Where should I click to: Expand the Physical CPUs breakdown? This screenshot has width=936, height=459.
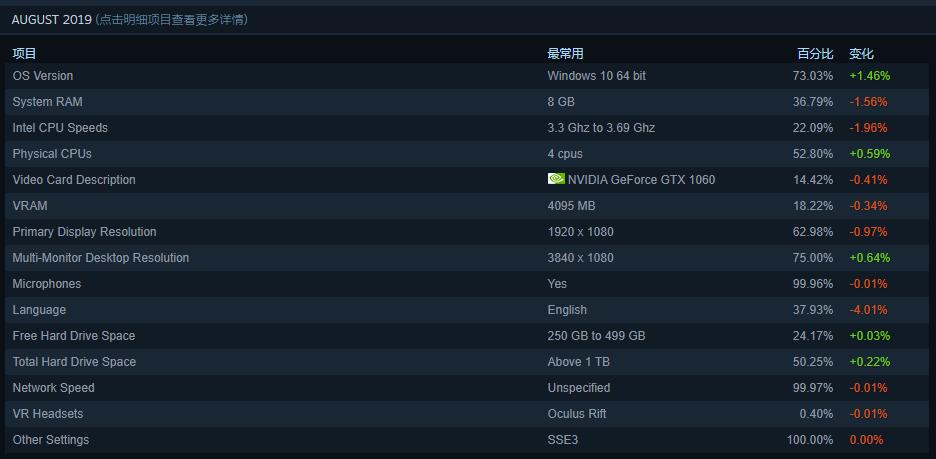(x=468, y=154)
